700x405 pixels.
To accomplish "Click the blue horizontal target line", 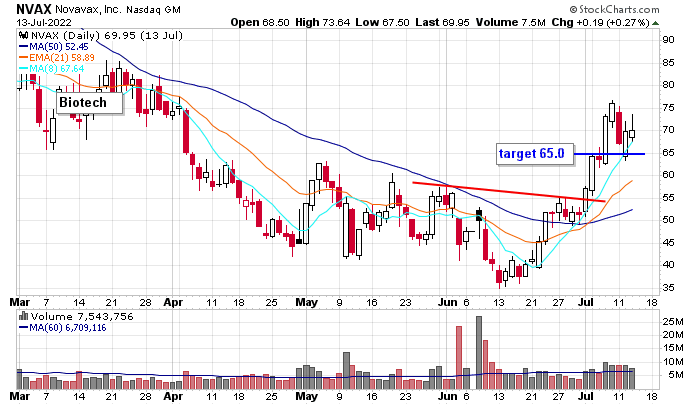I will click(x=609, y=154).
